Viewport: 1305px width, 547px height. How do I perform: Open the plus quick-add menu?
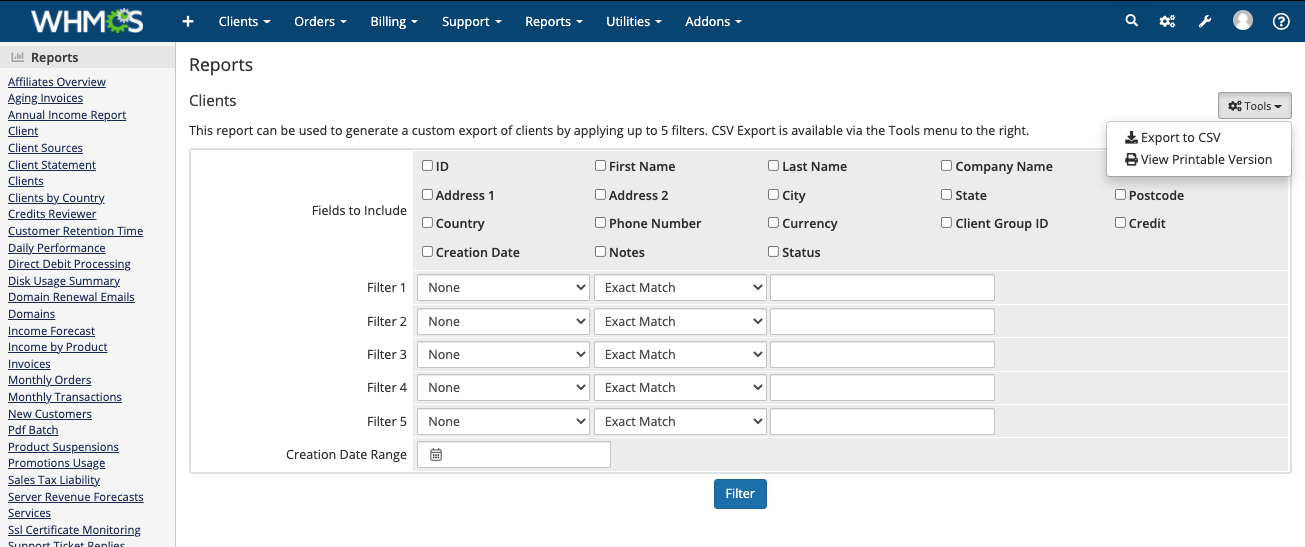[x=188, y=21]
